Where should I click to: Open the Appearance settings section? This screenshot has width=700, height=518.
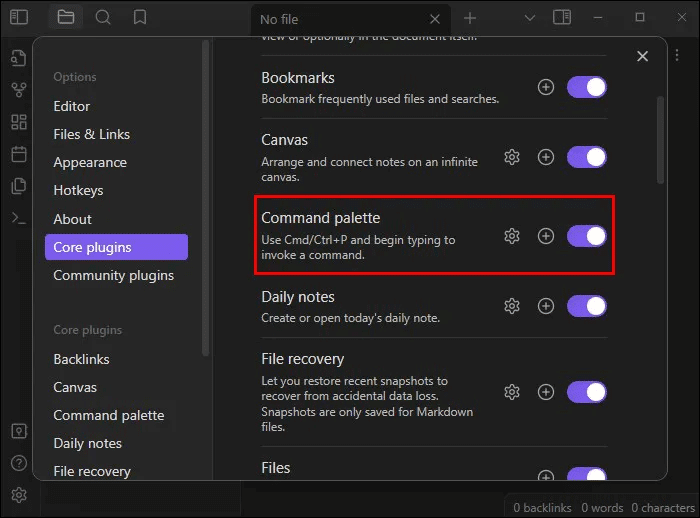(x=90, y=162)
